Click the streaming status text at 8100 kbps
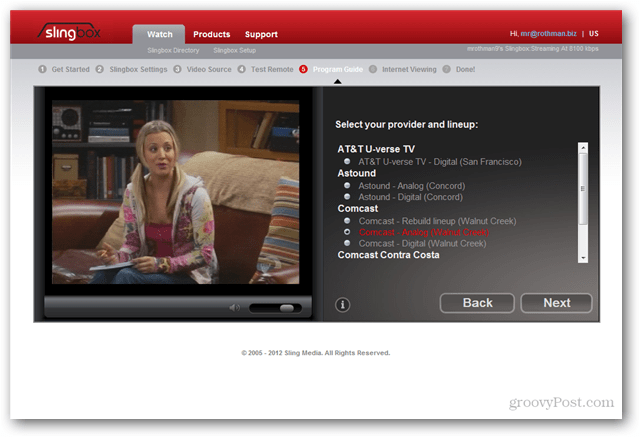The width and height of the screenshot is (640, 437). [x=533, y=49]
